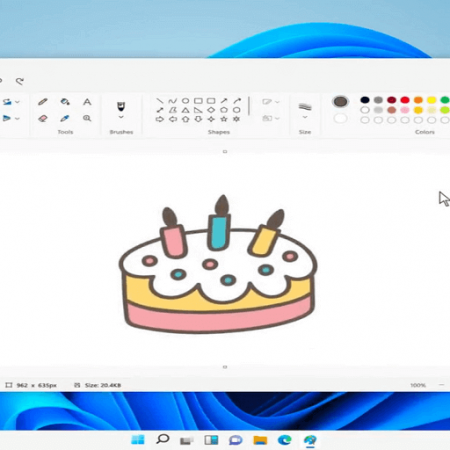Click the blue candle on the cake
The width and height of the screenshot is (450, 450).
(219, 232)
